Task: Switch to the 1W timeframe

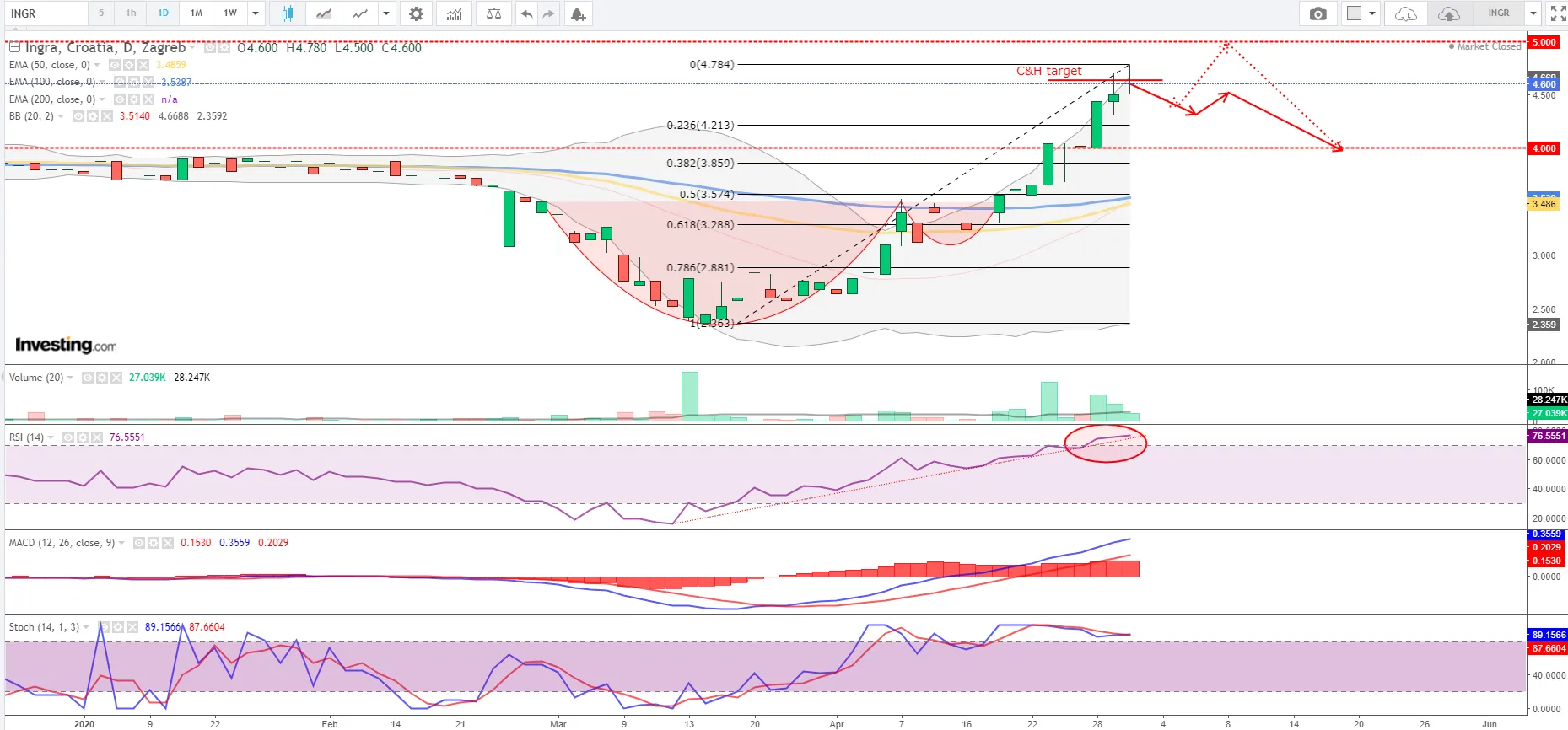Action: pos(230,13)
